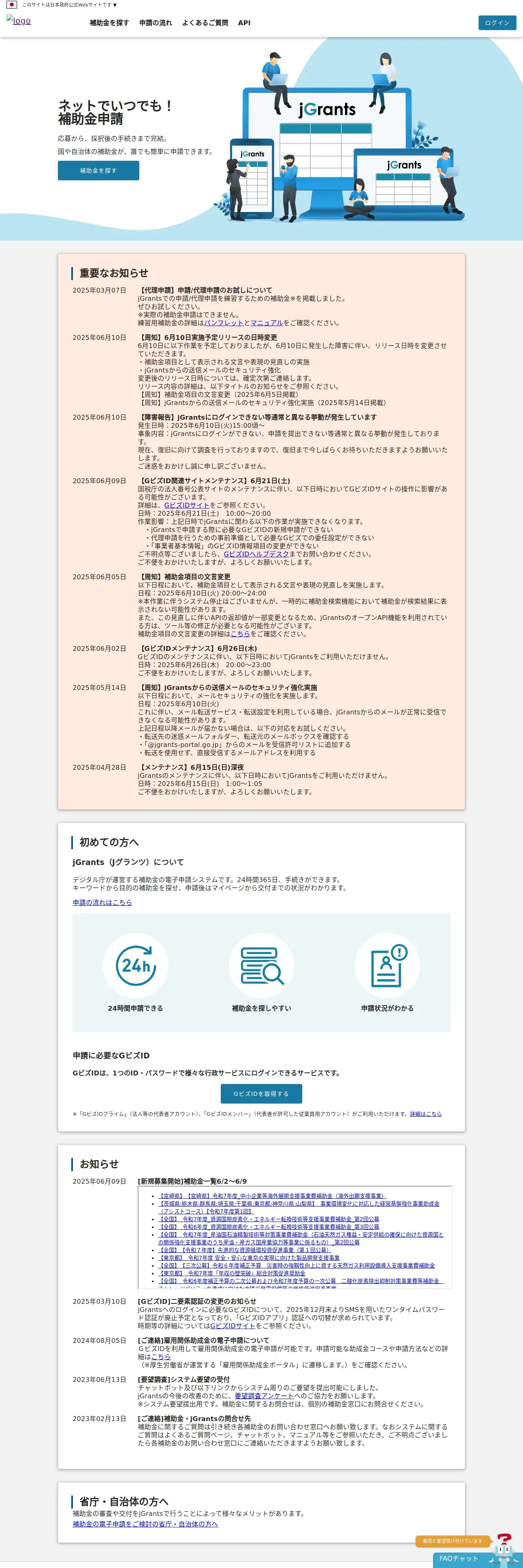This screenshot has width=523, height=1568.
Task: Open 資源国脱炭素化 支援事業費補助金 第3回公募 link
Action: click(268, 1227)
